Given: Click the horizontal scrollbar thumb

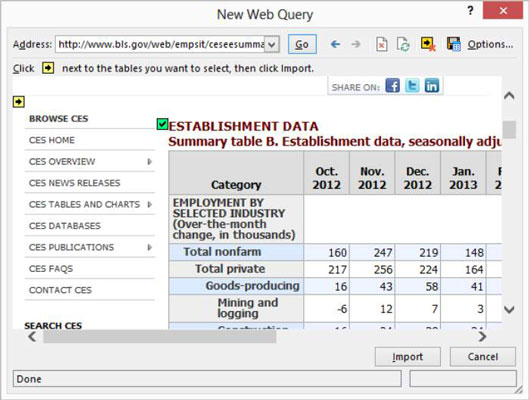Looking at the screenshot, I should pyautogui.click(x=160, y=337).
